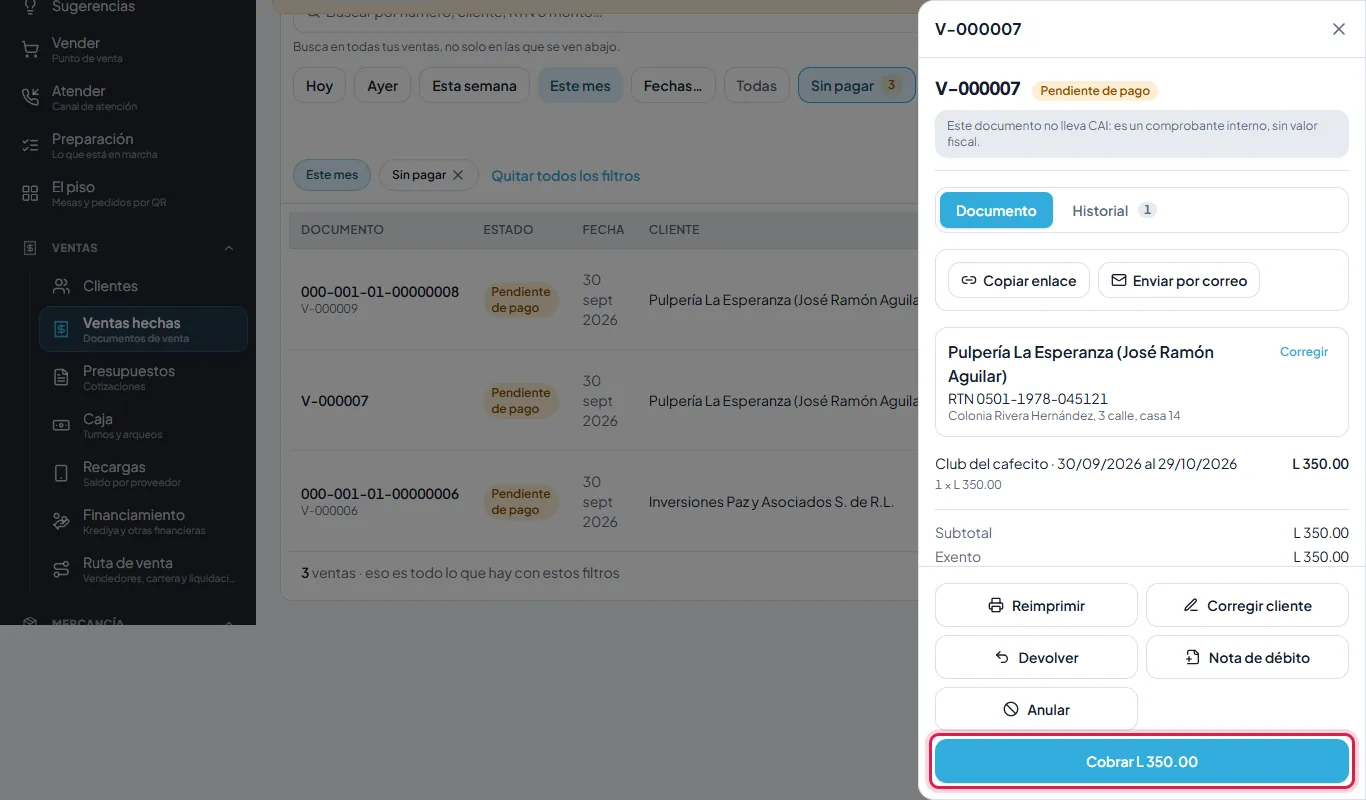The width and height of the screenshot is (1366, 800).
Task: Open sale row 000-001-01-00000008
Action: point(604,300)
